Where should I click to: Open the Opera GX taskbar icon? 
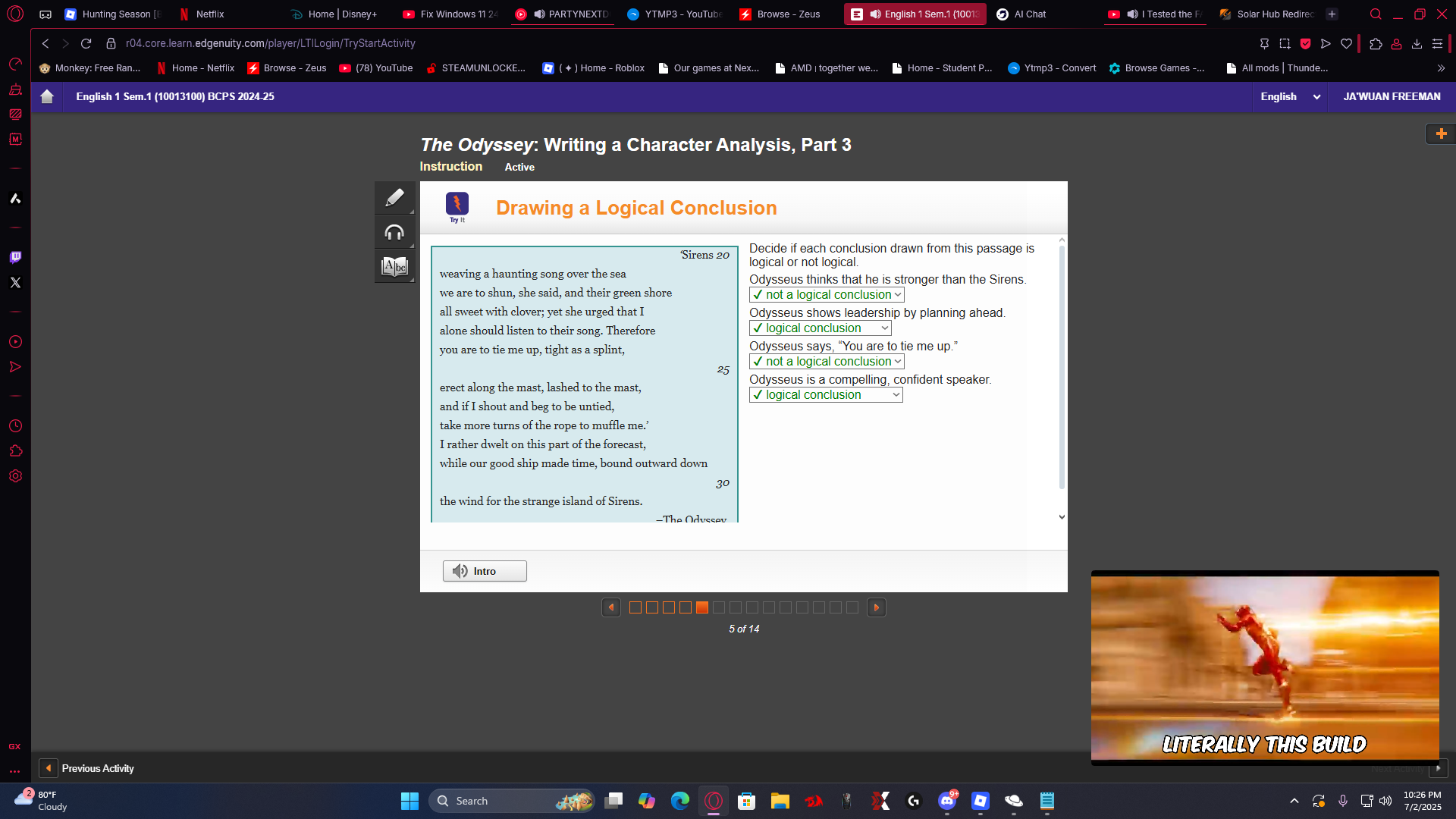714,801
